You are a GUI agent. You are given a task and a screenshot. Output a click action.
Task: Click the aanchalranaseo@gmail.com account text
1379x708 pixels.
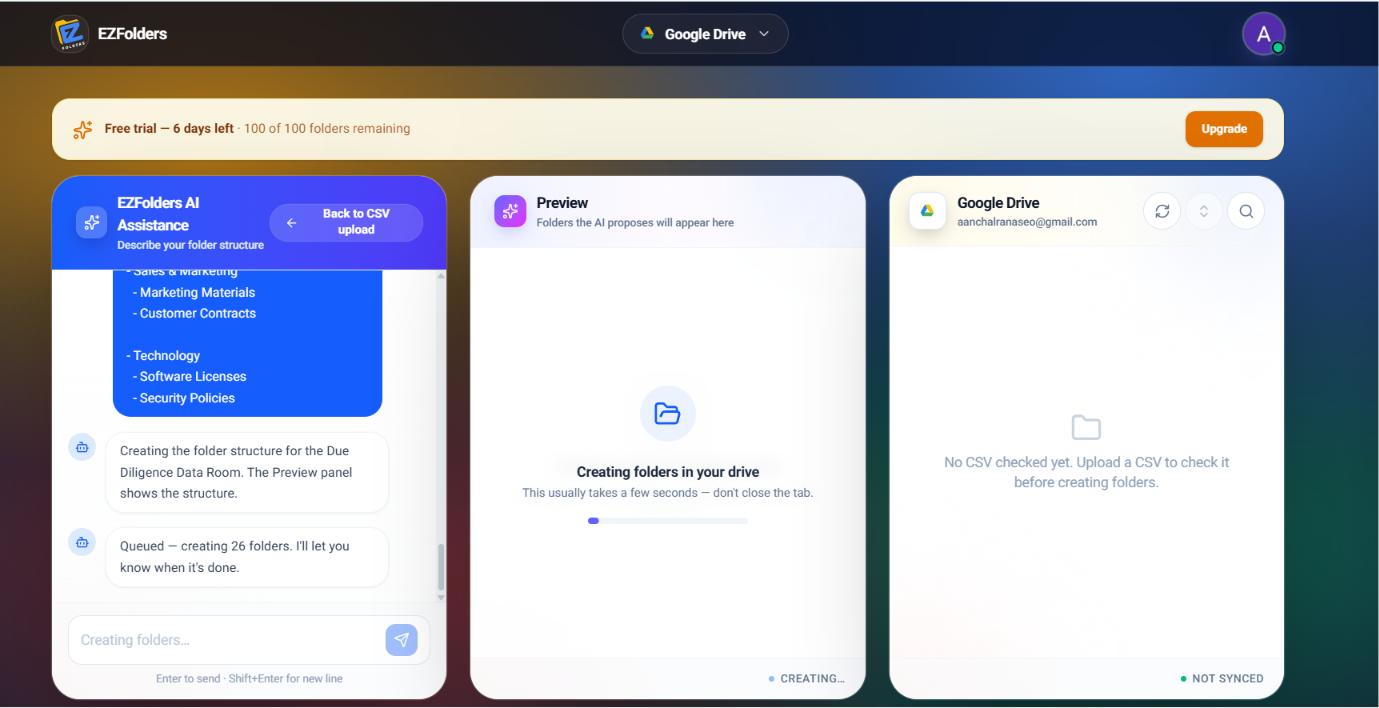1027,222
